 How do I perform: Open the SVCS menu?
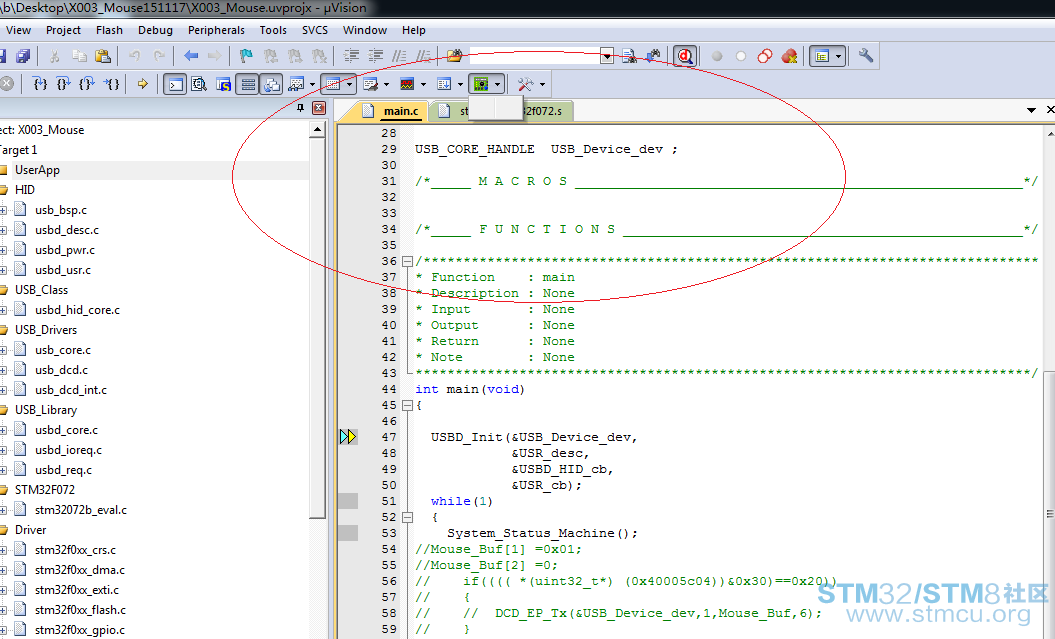(315, 30)
